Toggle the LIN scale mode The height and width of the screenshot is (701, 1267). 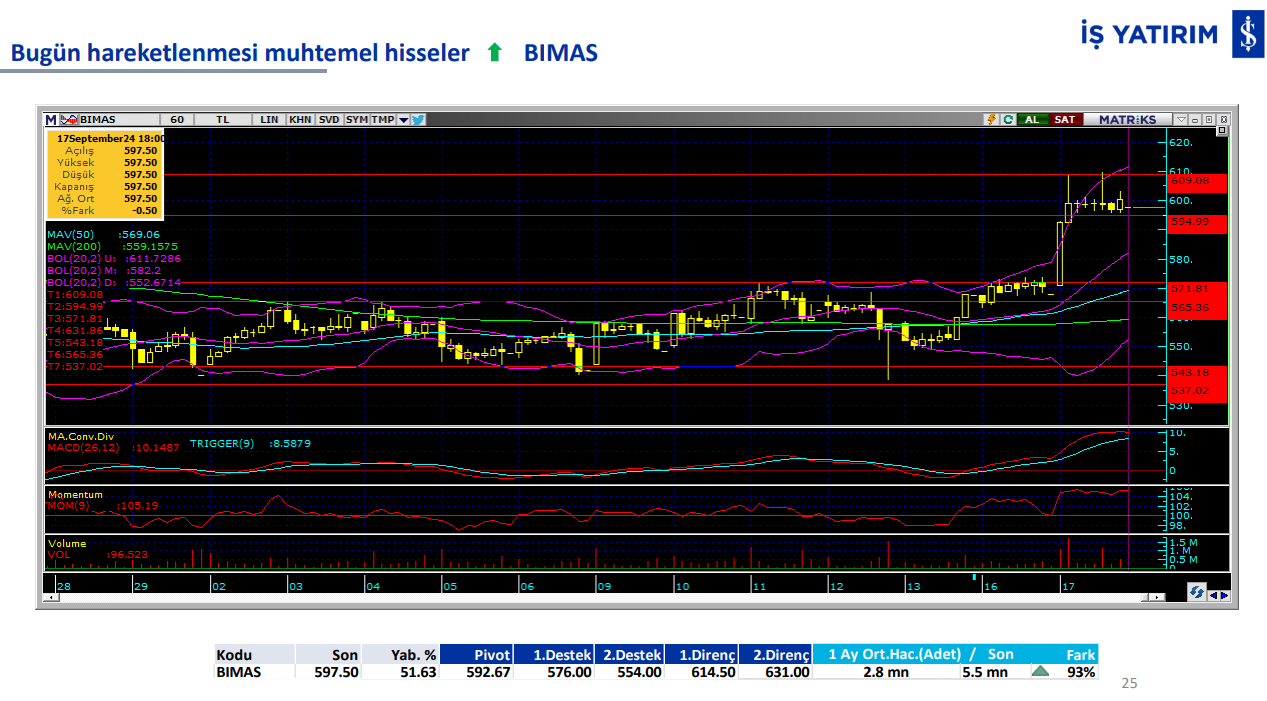(269, 119)
